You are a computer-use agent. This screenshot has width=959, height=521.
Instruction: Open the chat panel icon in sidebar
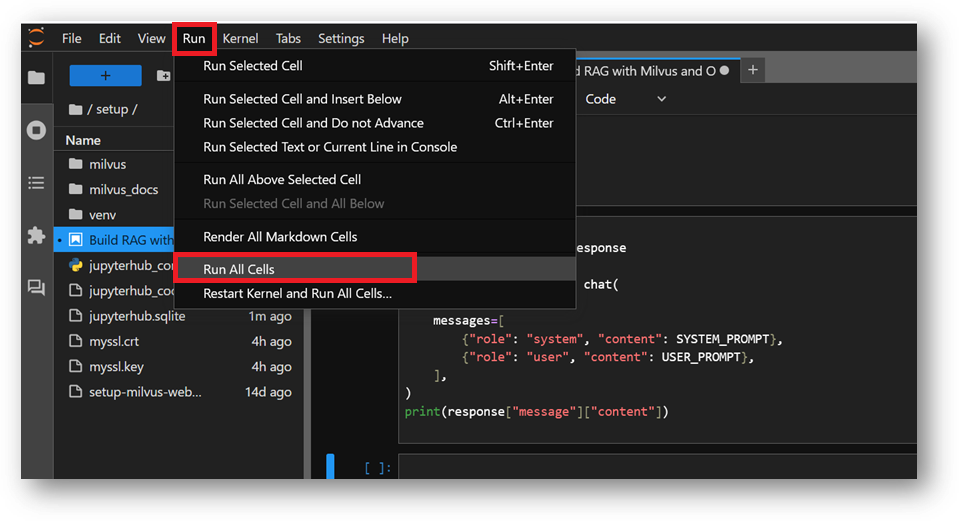coord(37,288)
